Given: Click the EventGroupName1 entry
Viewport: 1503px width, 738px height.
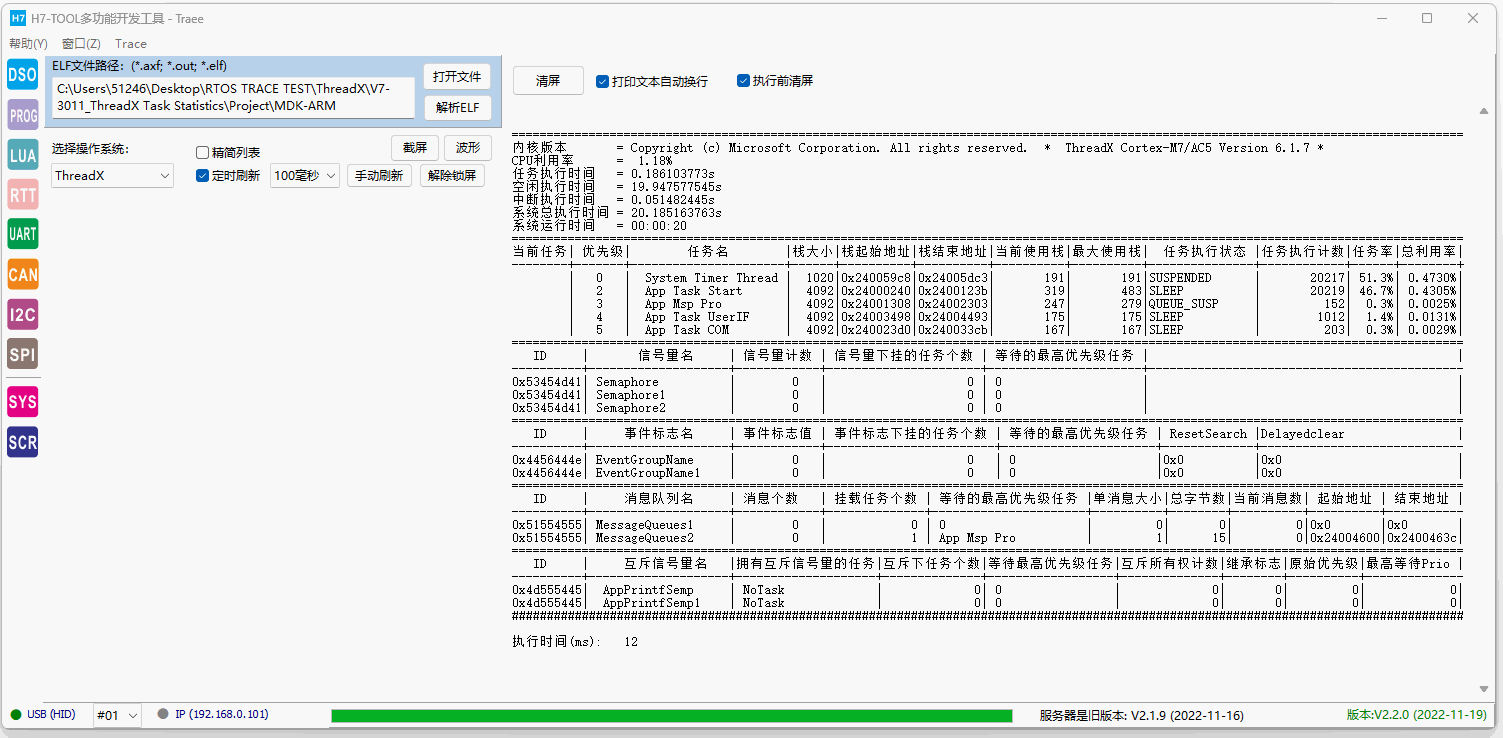Looking at the screenshot, I should click(648, 473).
